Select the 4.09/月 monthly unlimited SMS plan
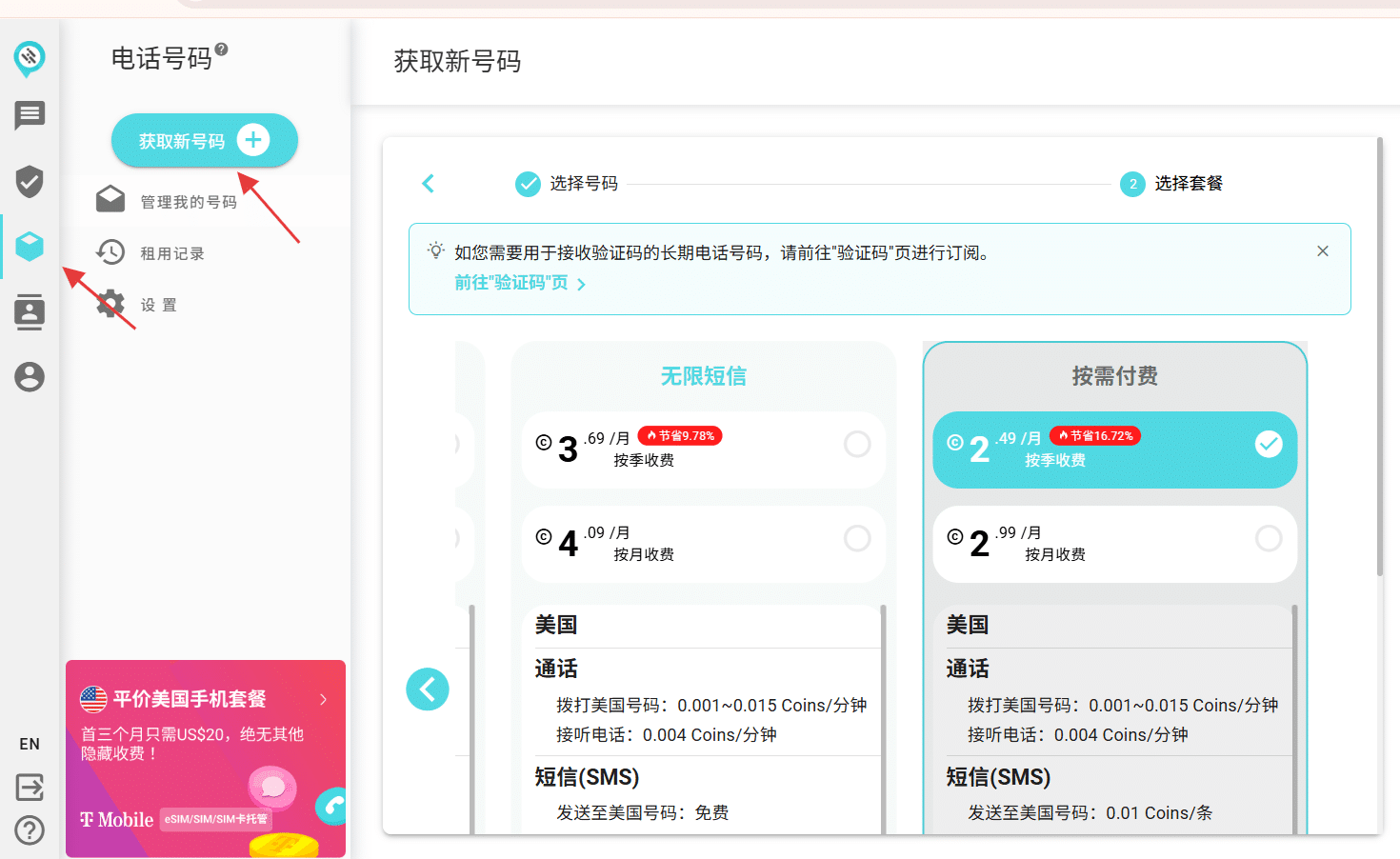The height and width of the screenshot is (859, 1400). (x=704, y=544)
